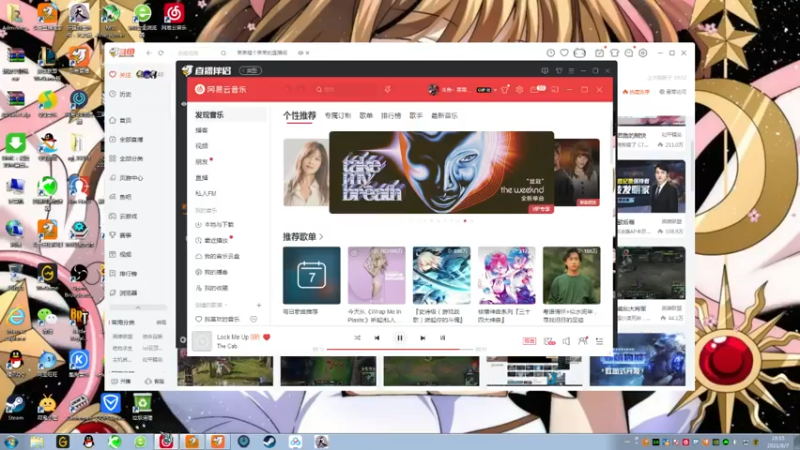Refresh the page in Huya window toolbar
The width and height of the screenshot is (800, 450).
click(x=161, y=53)
